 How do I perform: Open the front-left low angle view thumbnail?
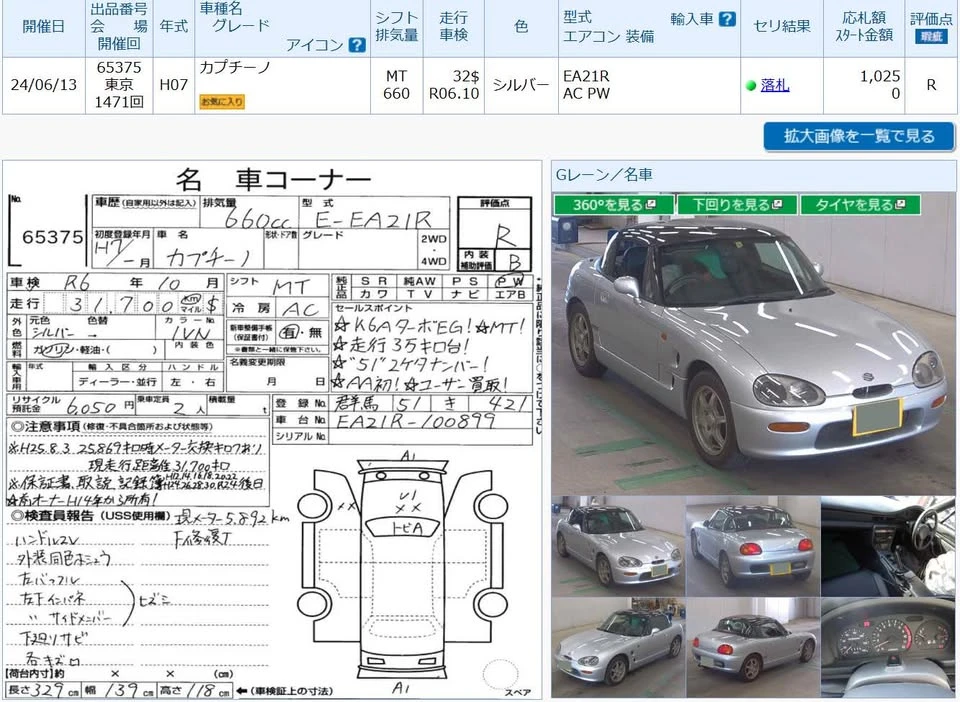tap(618, 648)
